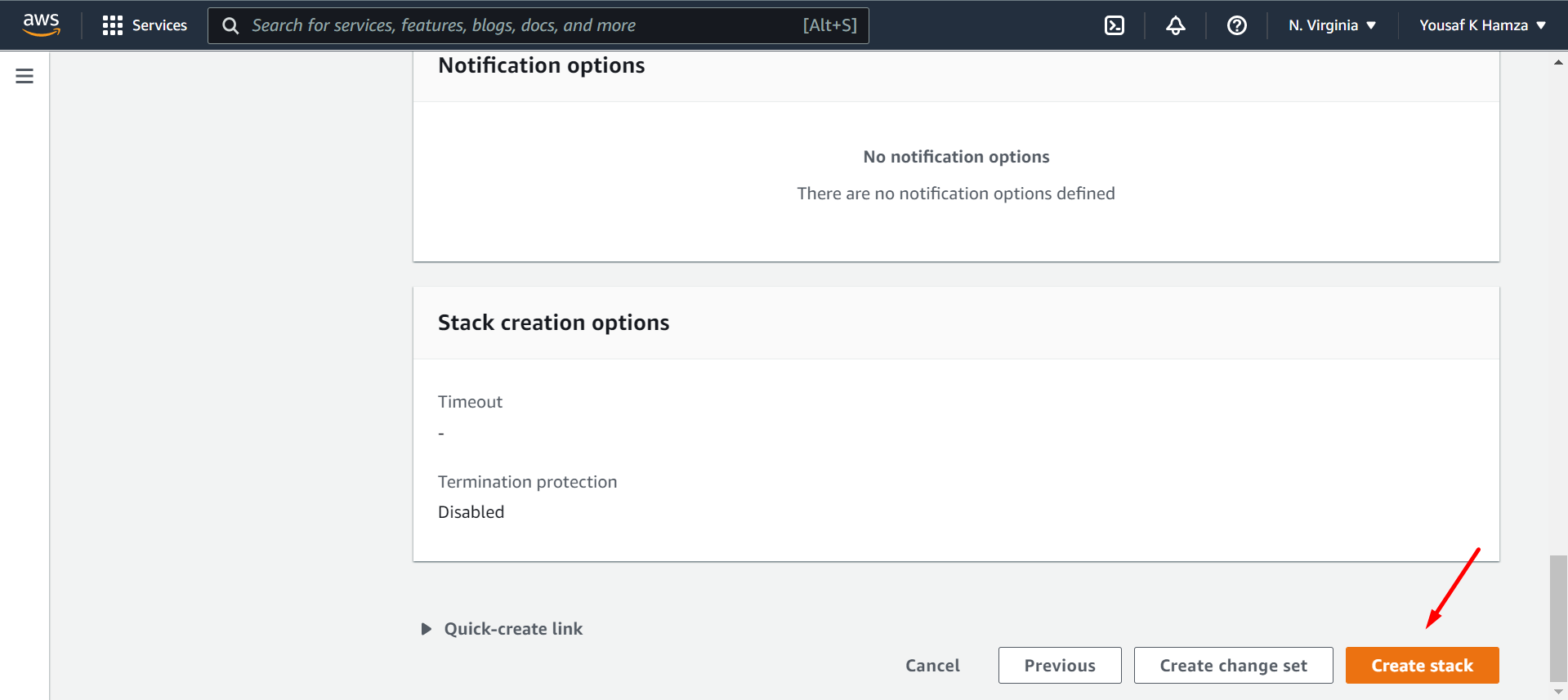The height and width of the screenshot is (700, 1568).
Task: Go back with the Previous button
Action: tap(1060, 666)
